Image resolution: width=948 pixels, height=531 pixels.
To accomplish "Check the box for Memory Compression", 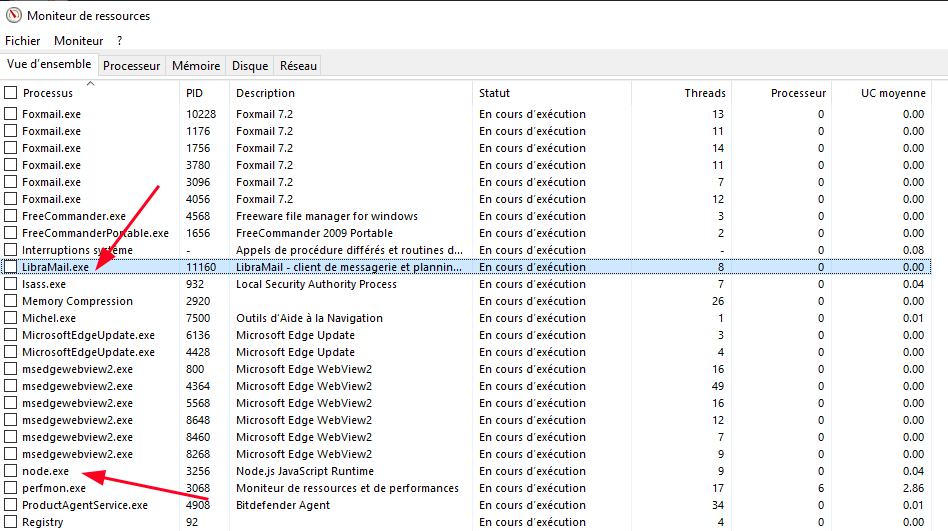I will 10,301.
